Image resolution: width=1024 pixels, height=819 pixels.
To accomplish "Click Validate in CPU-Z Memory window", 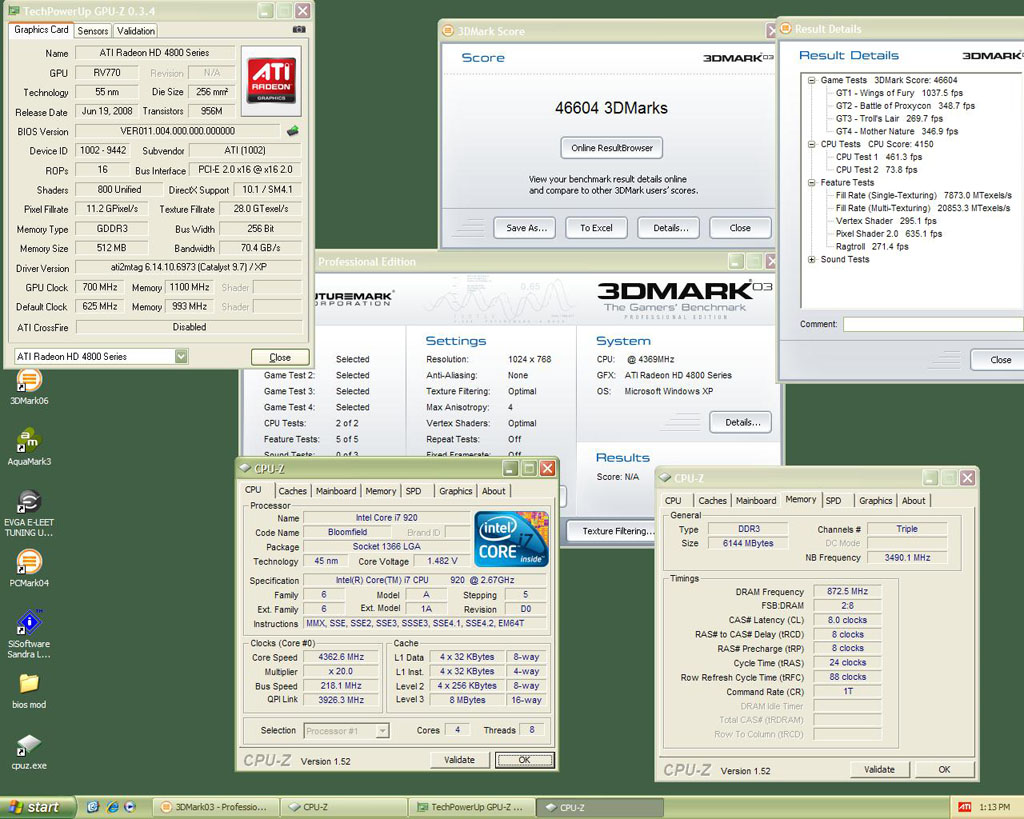I will 879,769.
